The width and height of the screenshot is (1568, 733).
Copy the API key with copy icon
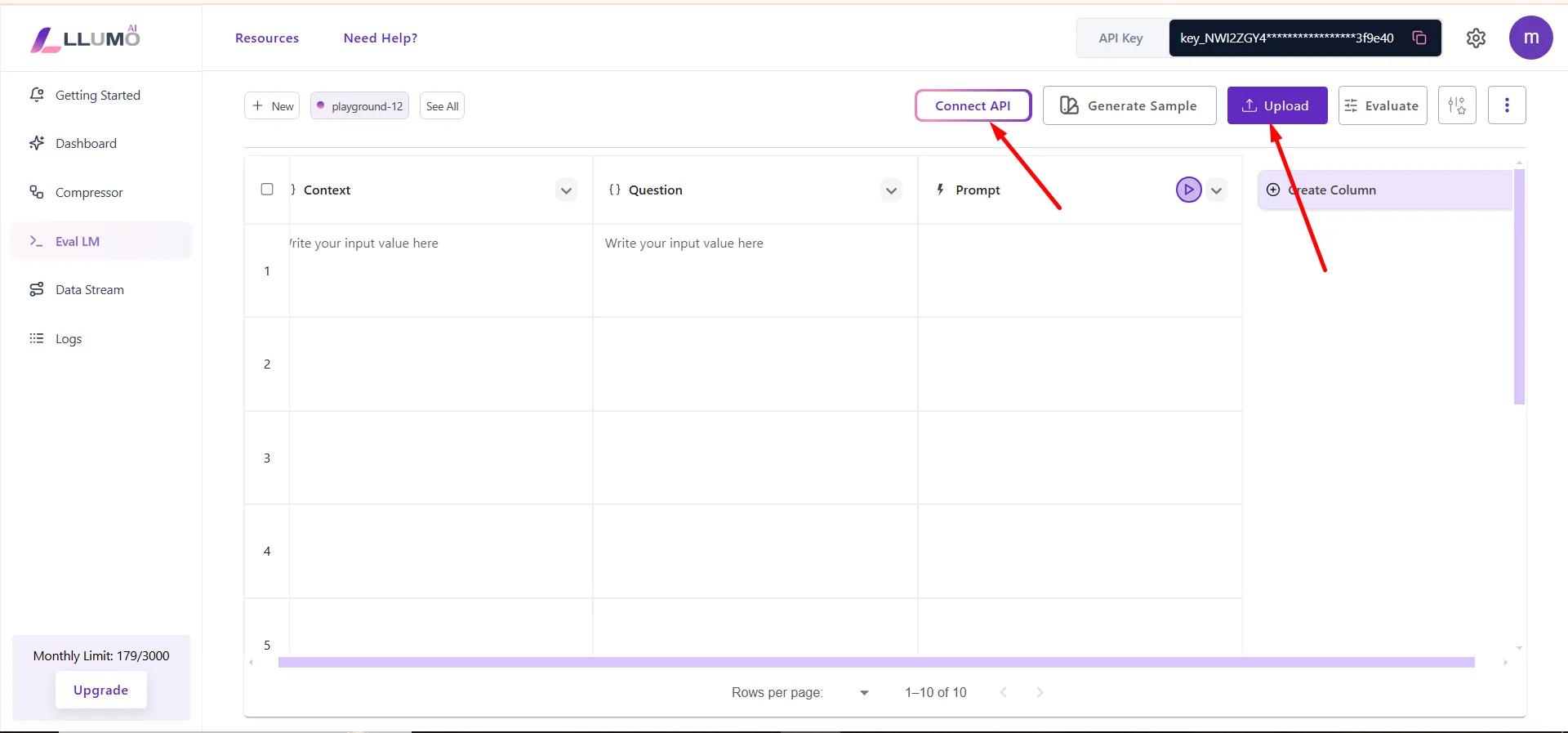pos(1419,38)
